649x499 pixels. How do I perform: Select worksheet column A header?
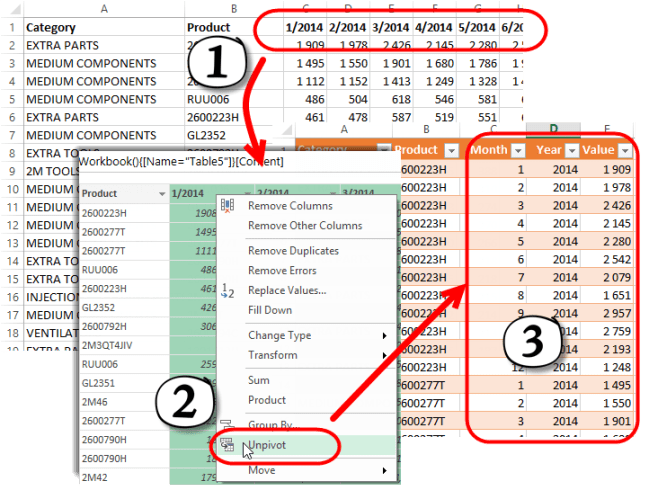104,9
